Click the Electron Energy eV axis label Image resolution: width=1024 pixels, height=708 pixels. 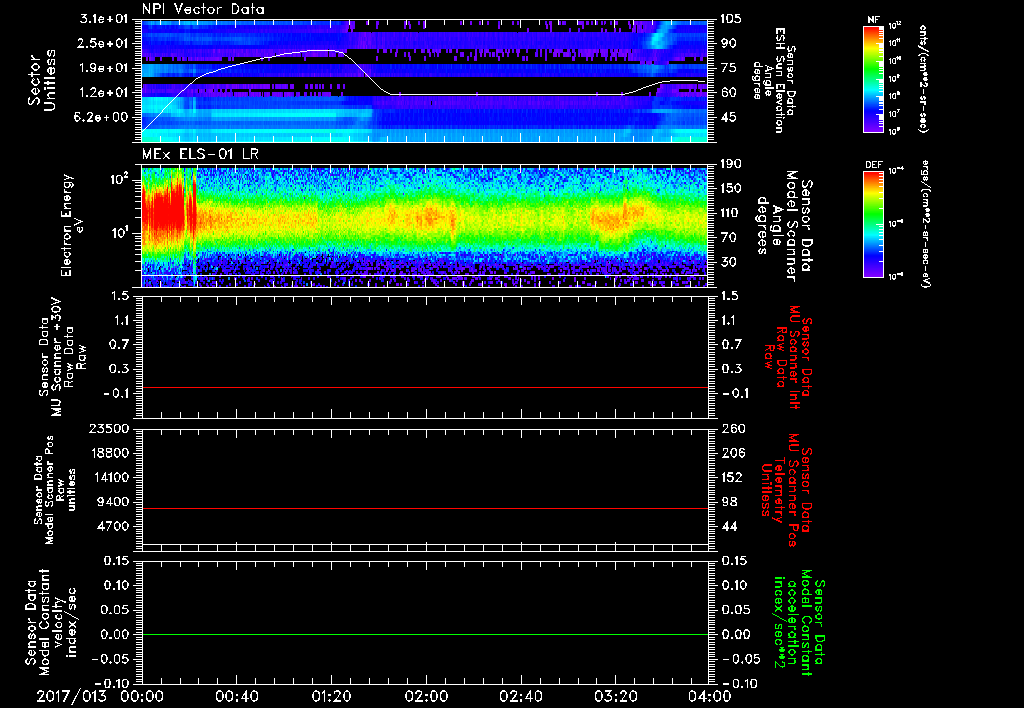74,225
